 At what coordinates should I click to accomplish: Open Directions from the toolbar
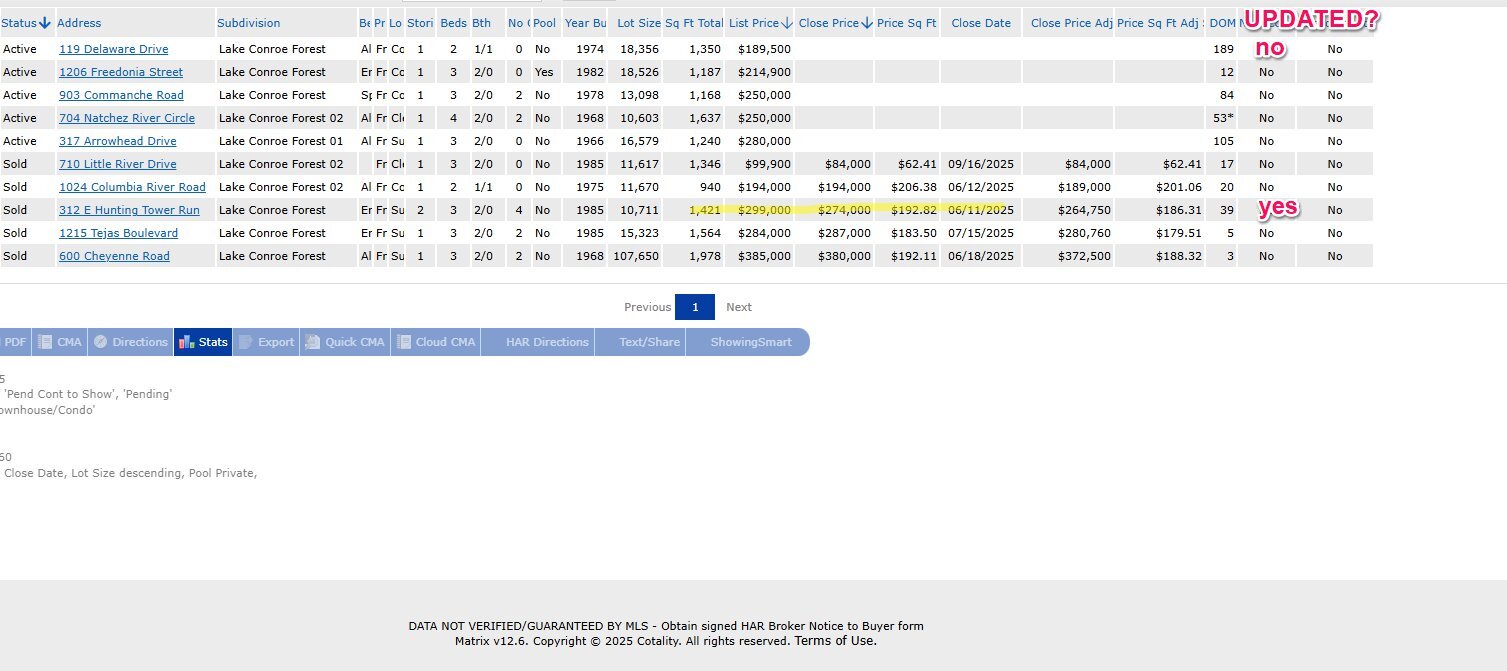[130, 342]
